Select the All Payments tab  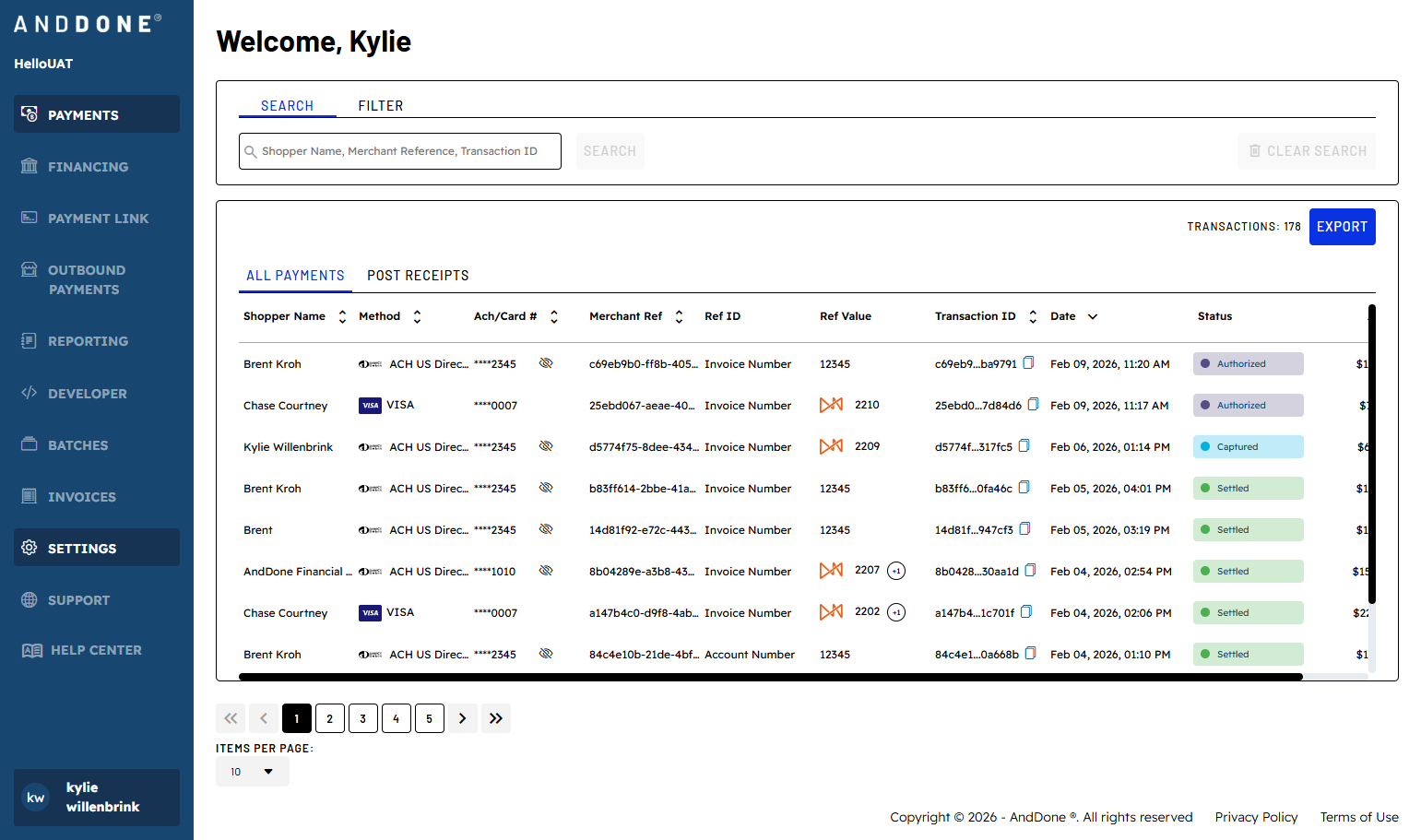(295, 276)
